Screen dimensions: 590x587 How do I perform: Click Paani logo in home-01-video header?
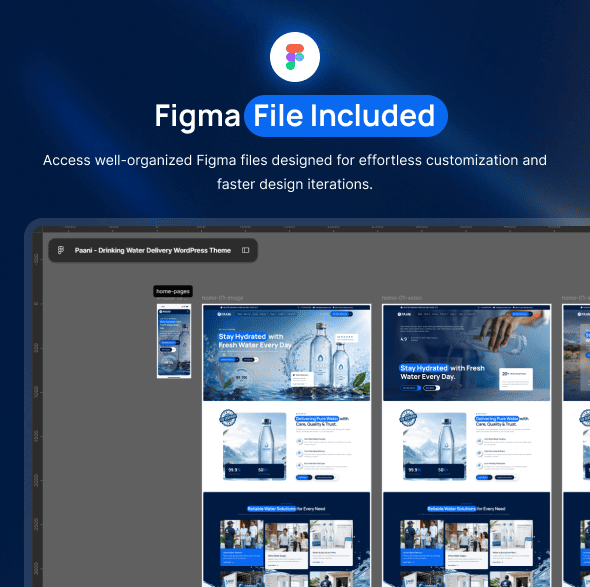(x=404, y=314)
